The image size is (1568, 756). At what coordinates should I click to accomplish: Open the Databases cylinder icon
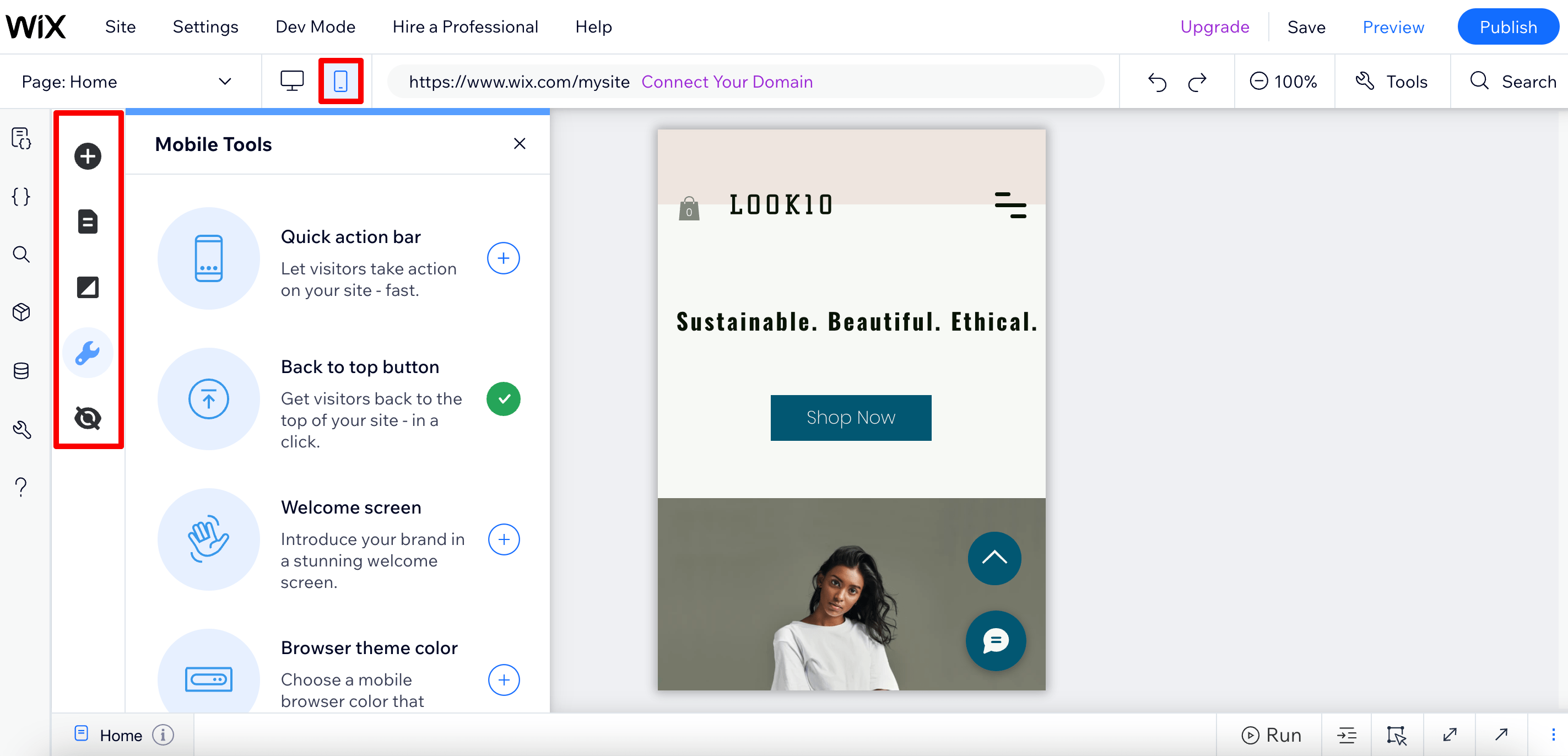pos(21,371)
